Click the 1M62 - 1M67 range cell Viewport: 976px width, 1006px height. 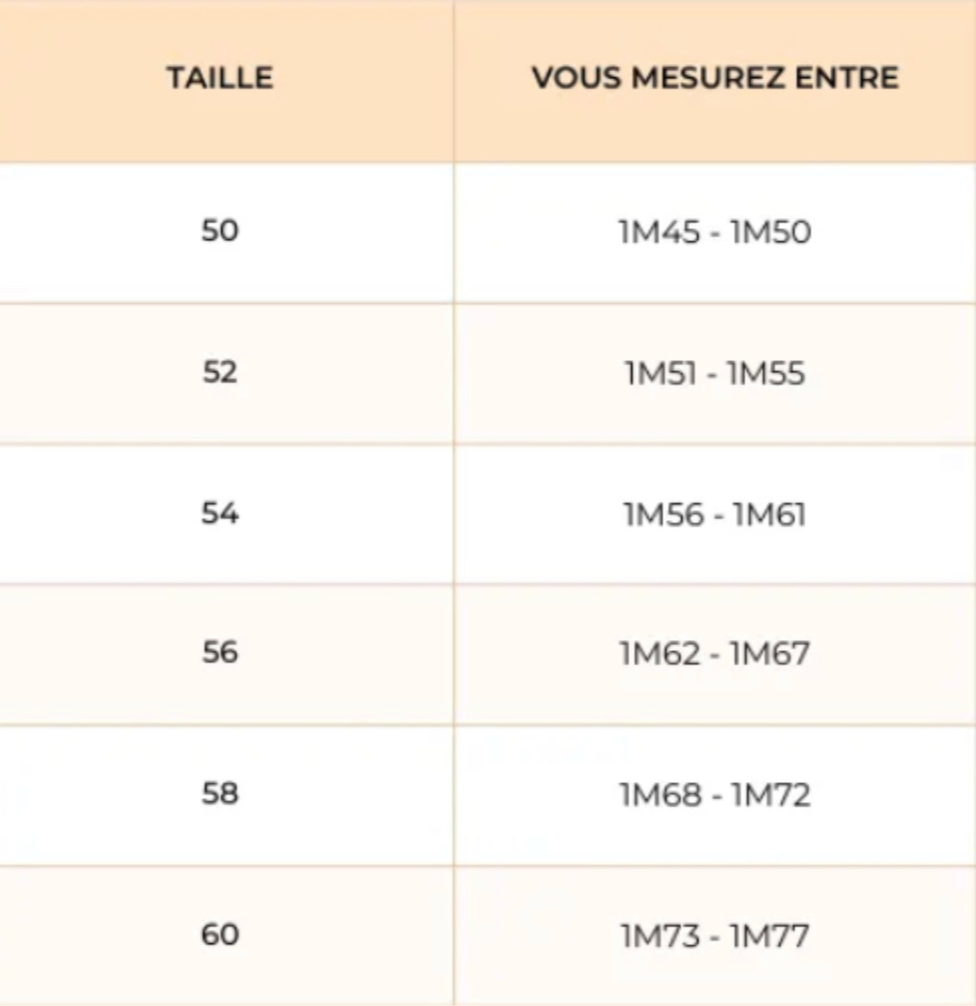pos(715,654)
